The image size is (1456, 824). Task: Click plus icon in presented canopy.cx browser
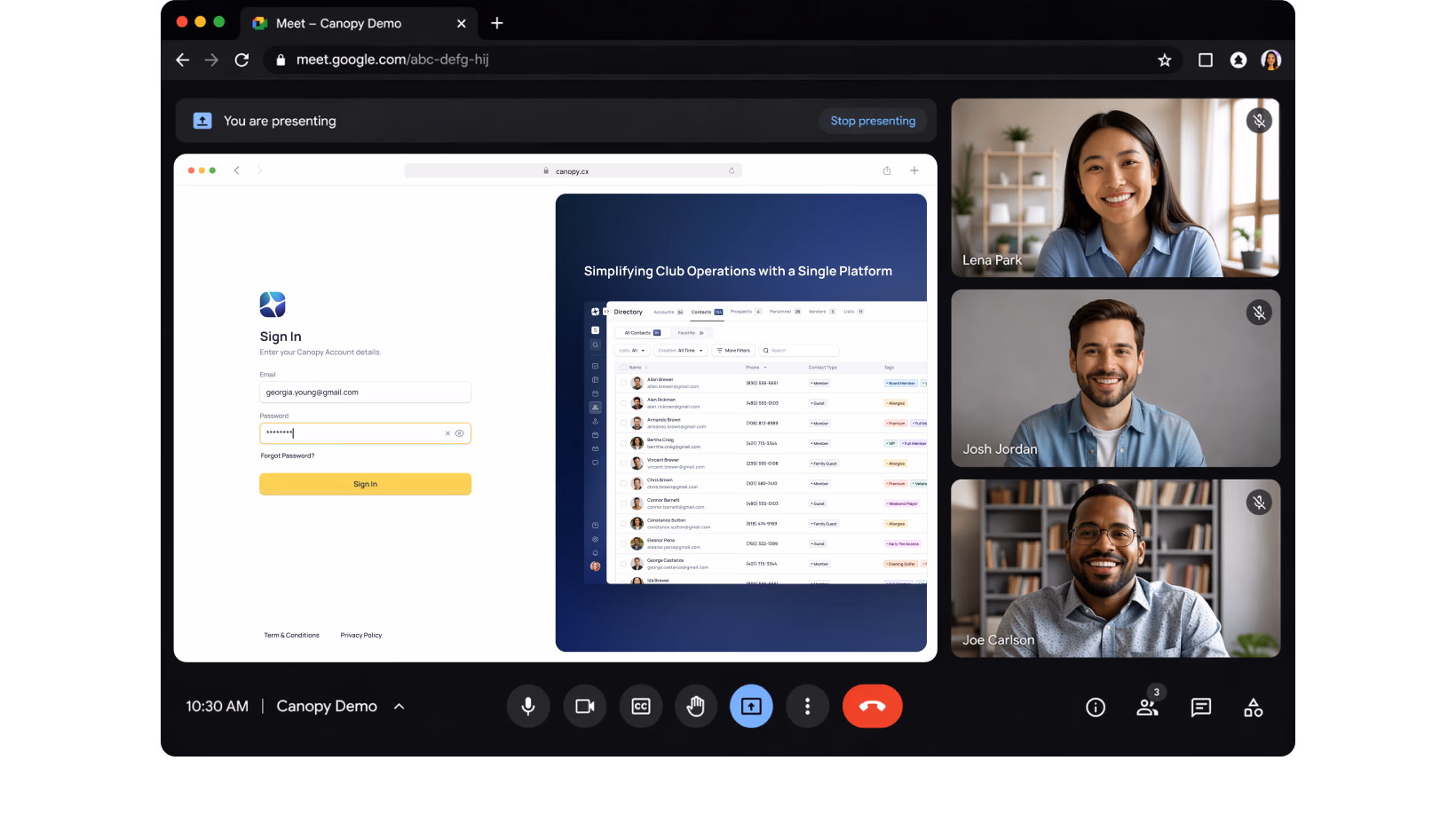point(914,170)
